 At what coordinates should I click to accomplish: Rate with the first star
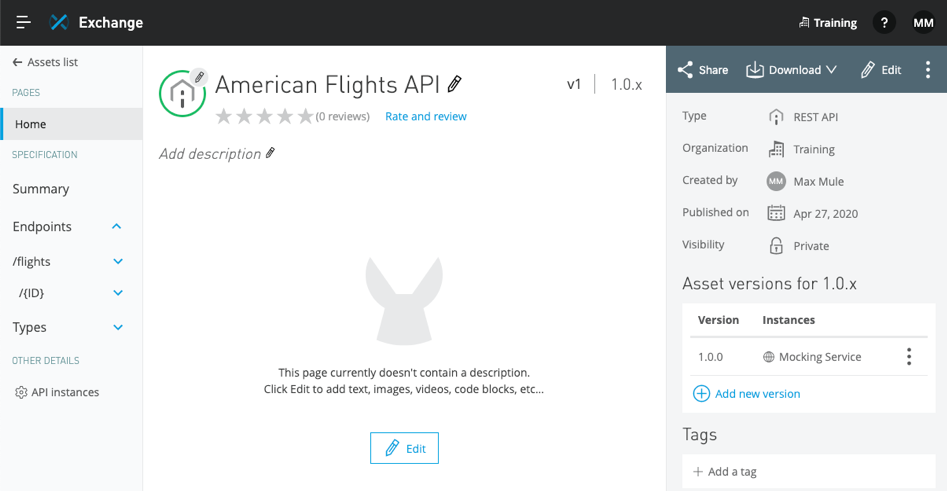pyautogui.click(x=223, y=116)
